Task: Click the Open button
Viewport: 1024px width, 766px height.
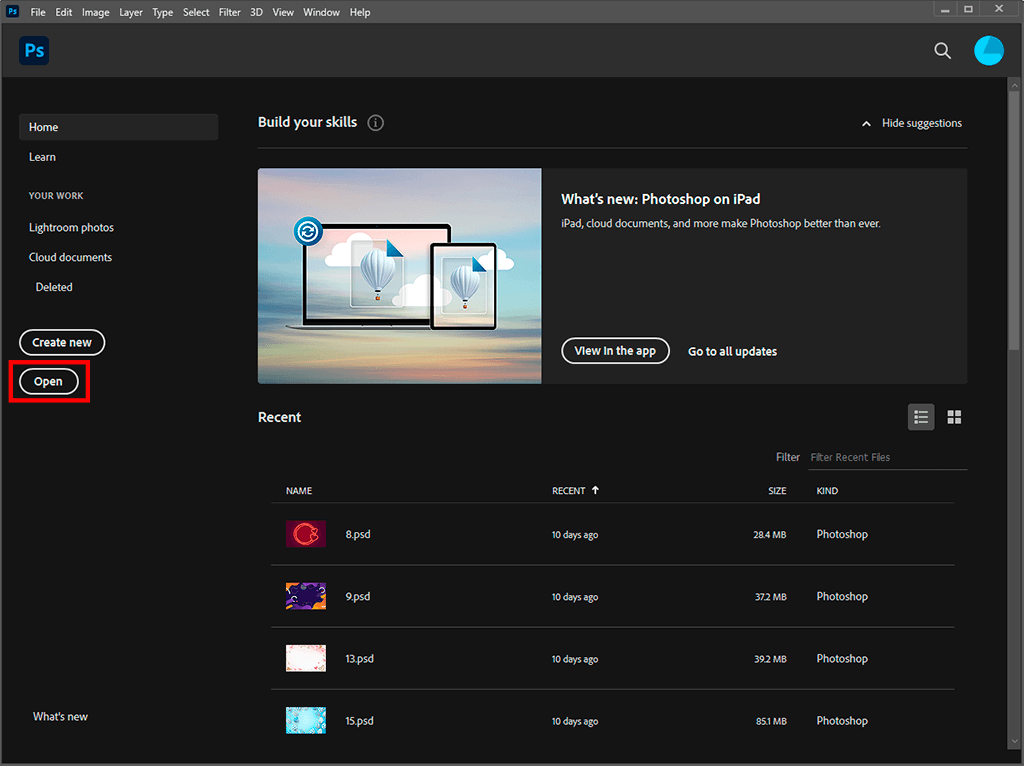Action: (x=48, y=381)
